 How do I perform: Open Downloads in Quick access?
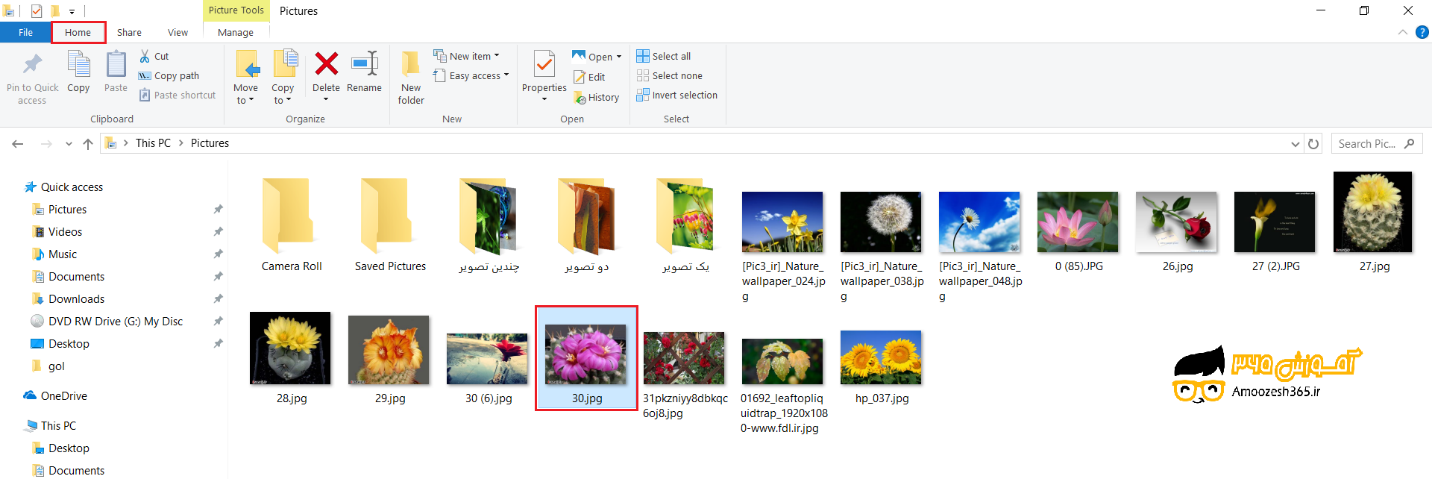(x=76, y=299)
